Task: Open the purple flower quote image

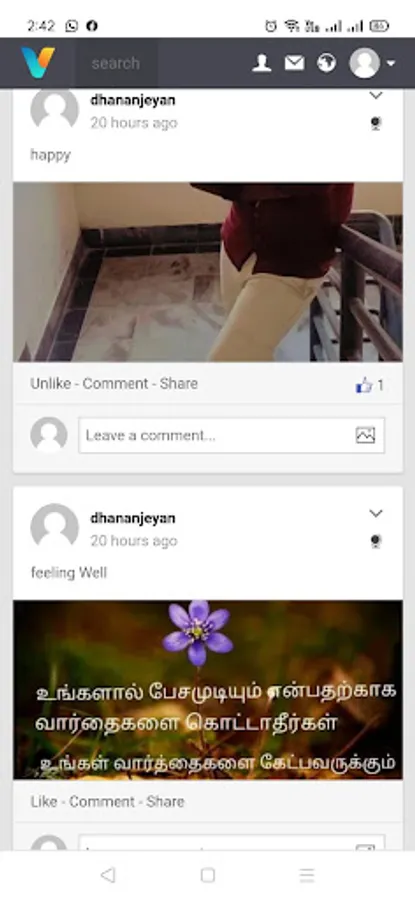Action: pyautogui.click(x=208, y=689)
